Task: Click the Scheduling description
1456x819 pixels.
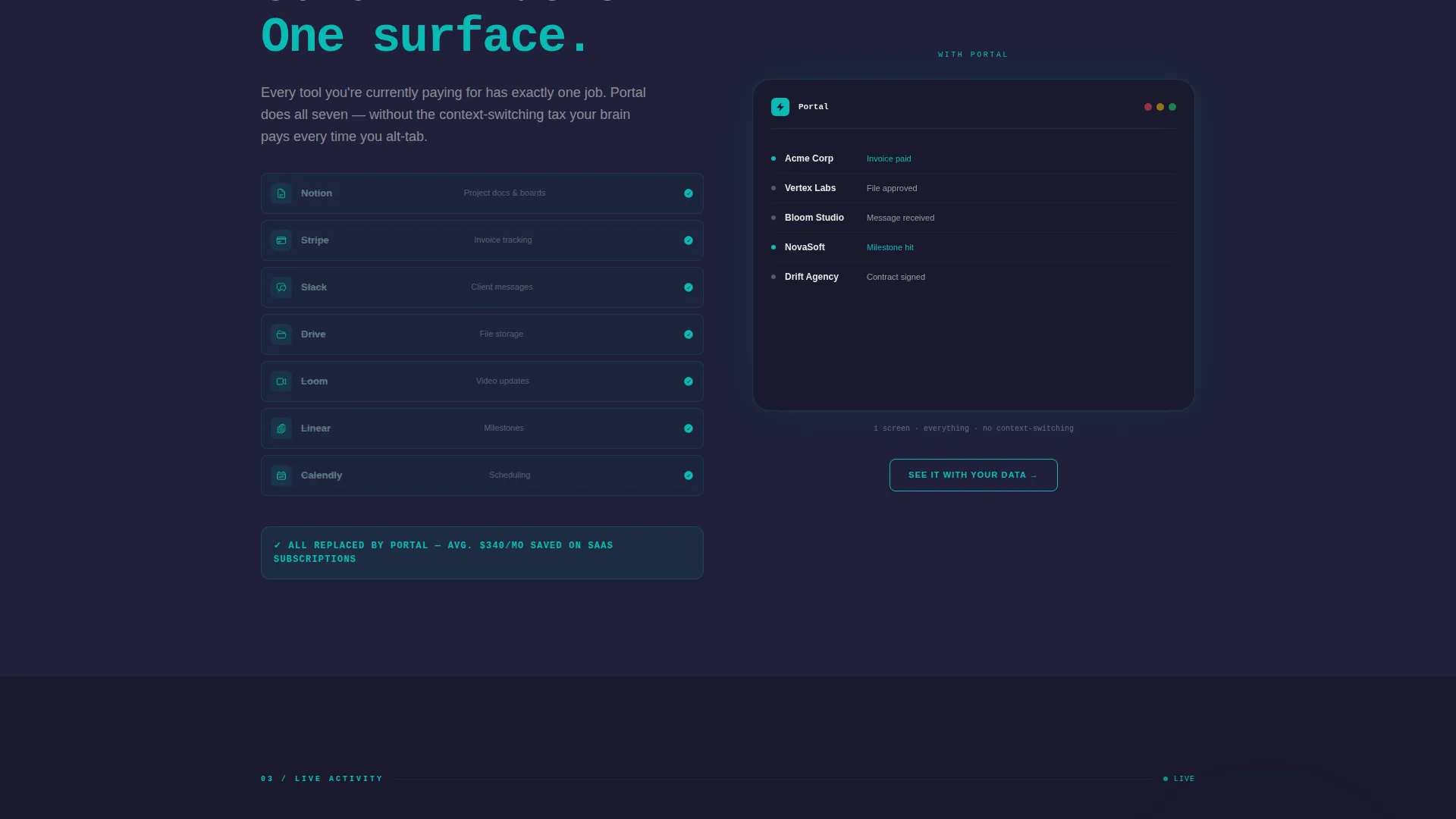Action: [510, 475]
